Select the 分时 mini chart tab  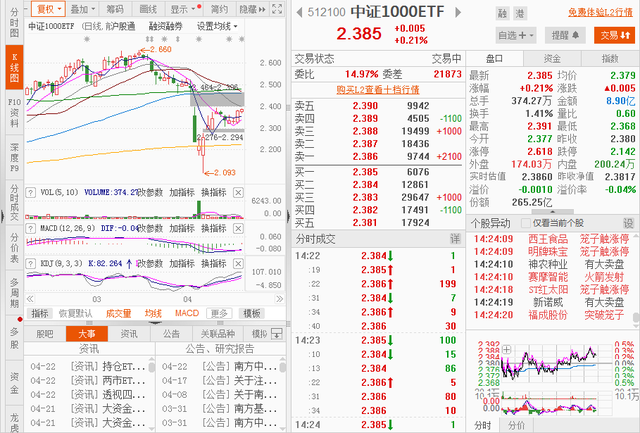coord(483,426)
